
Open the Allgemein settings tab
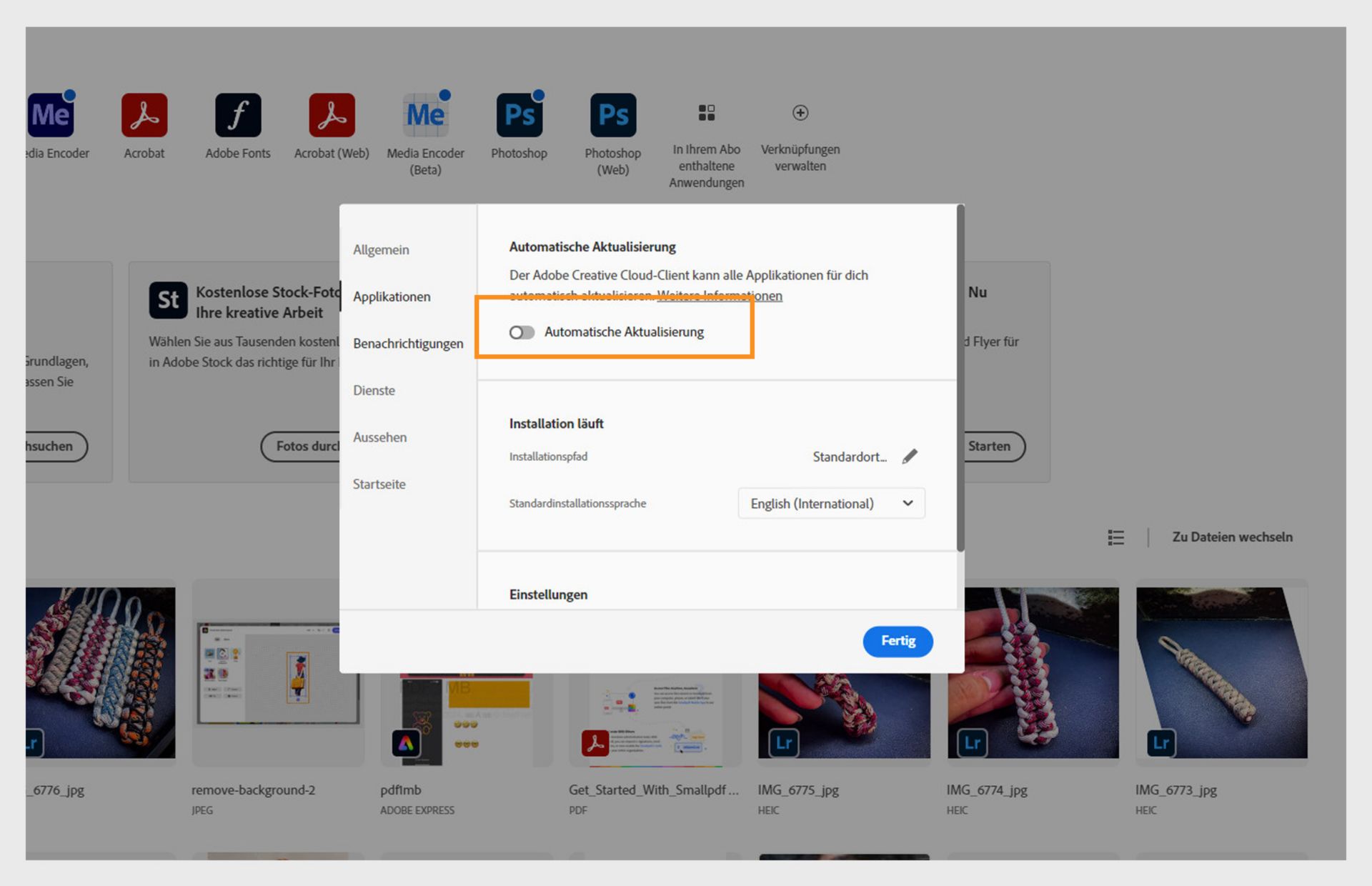pyautogui.click(x=381, y=250)
